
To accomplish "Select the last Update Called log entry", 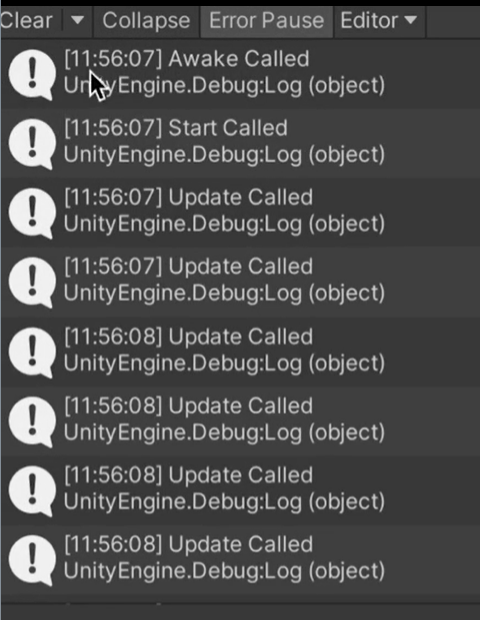I will pyautogui.click(x=240, y=560).
